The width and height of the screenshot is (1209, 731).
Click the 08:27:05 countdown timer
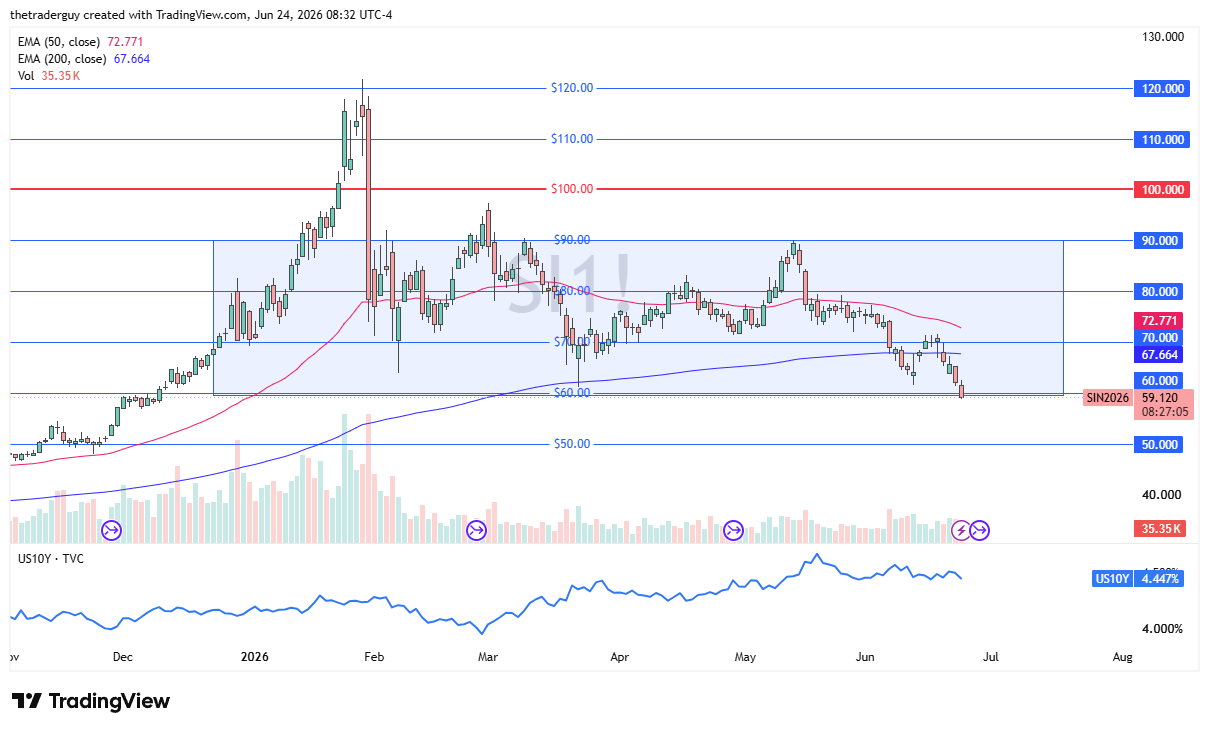[x=1164, y=411]
